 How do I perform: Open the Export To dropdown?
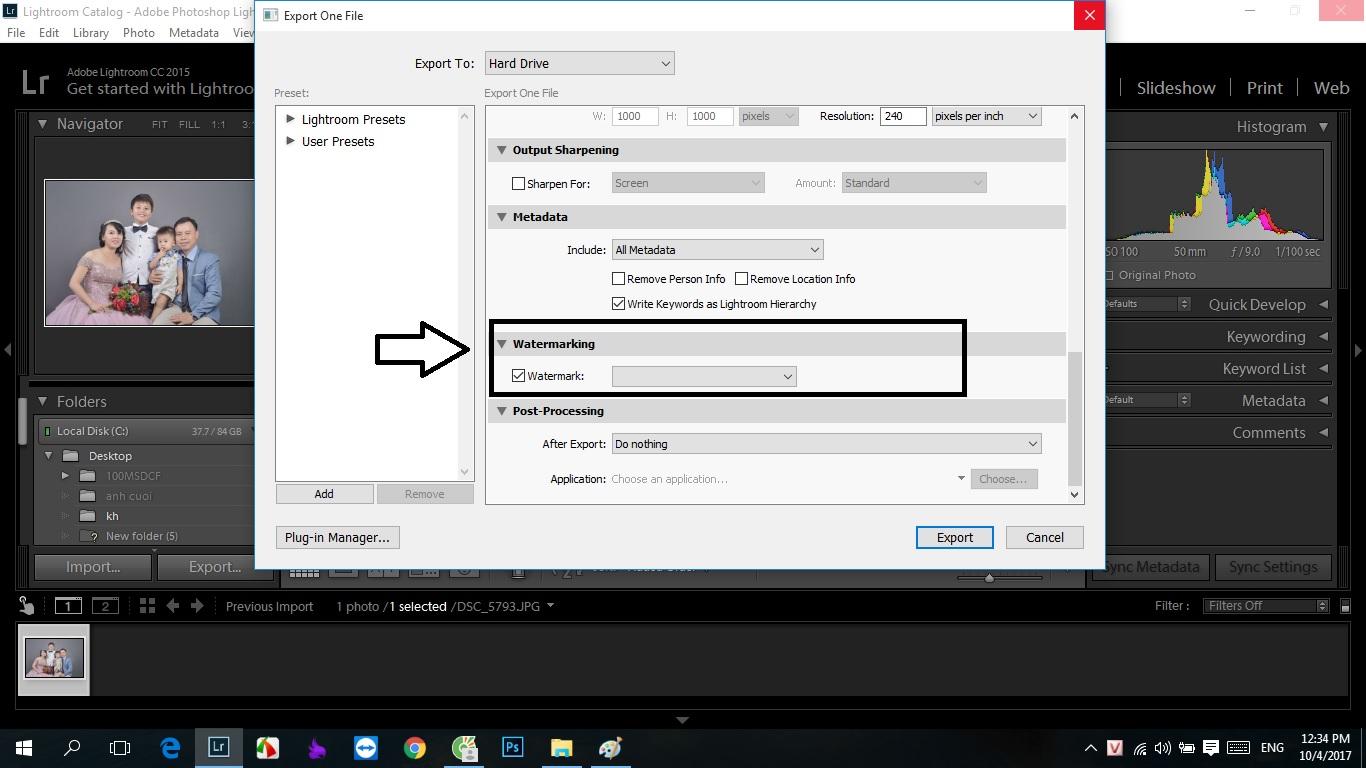coord(579,63)
